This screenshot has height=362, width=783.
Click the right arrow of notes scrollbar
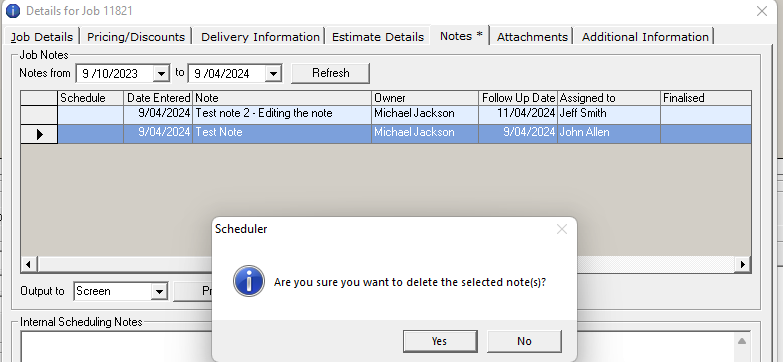click(743, 264)
